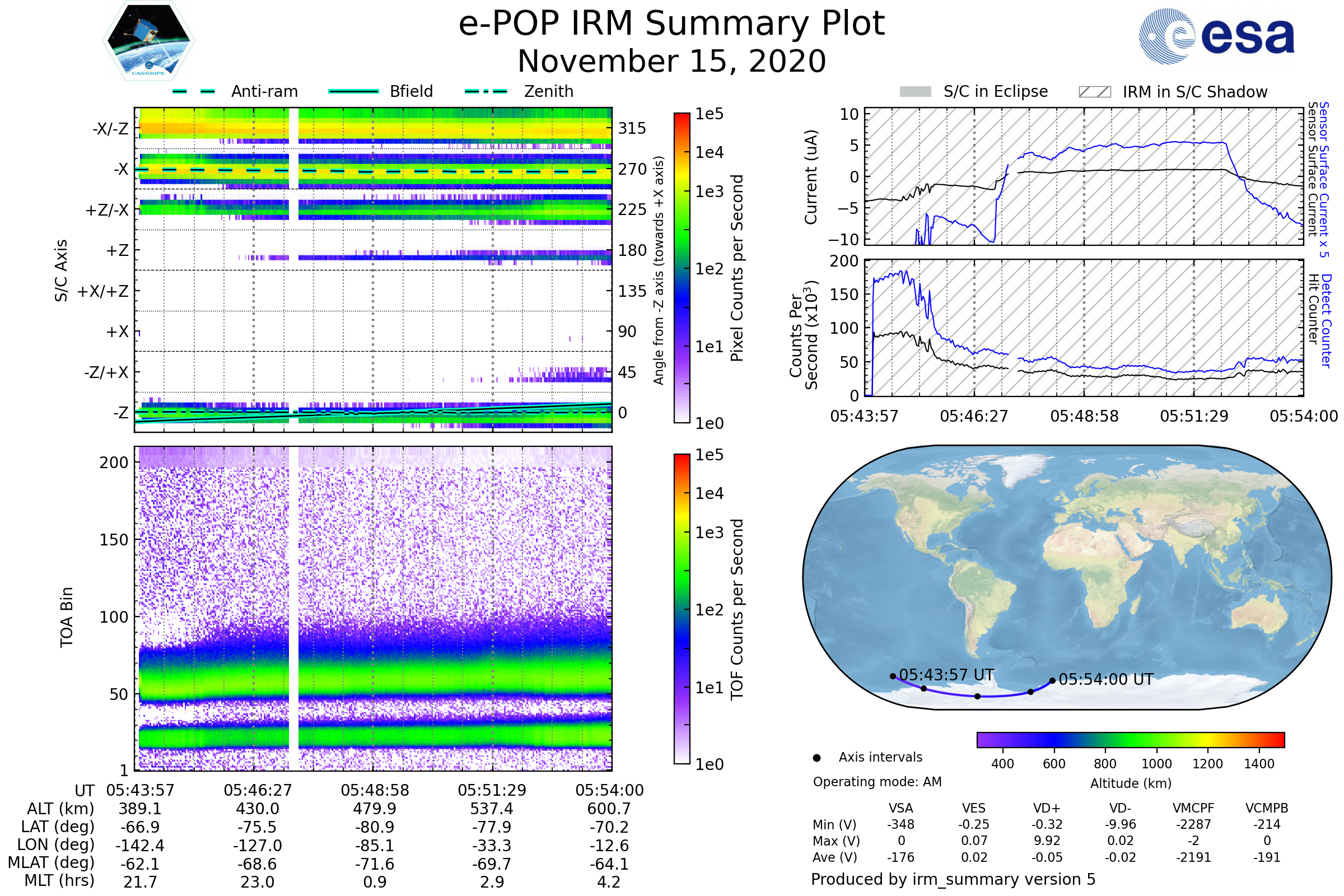This screenshot has width=1344, height=896.
Task: Click the 05:48:58 UT tick label under TOA plot
Action: tap(375, 790)
